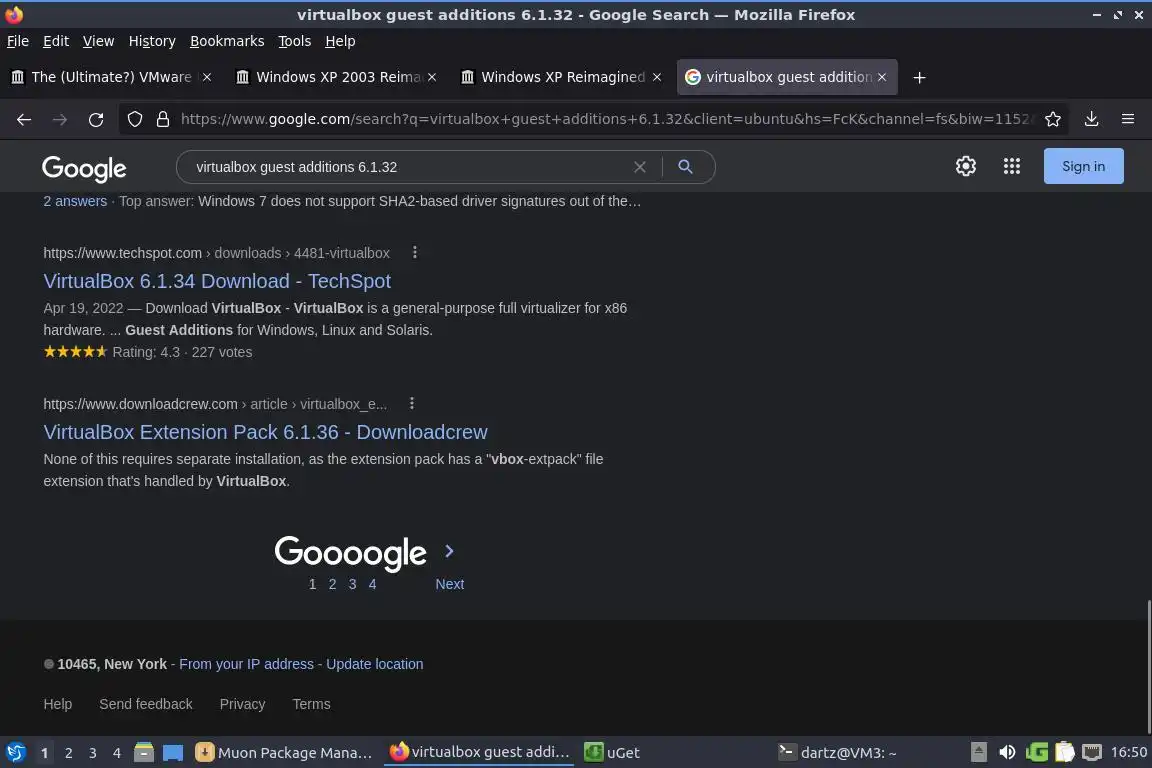Open the volume control in tray
Screen dimensions: 1152x768
pos(1007,752)
